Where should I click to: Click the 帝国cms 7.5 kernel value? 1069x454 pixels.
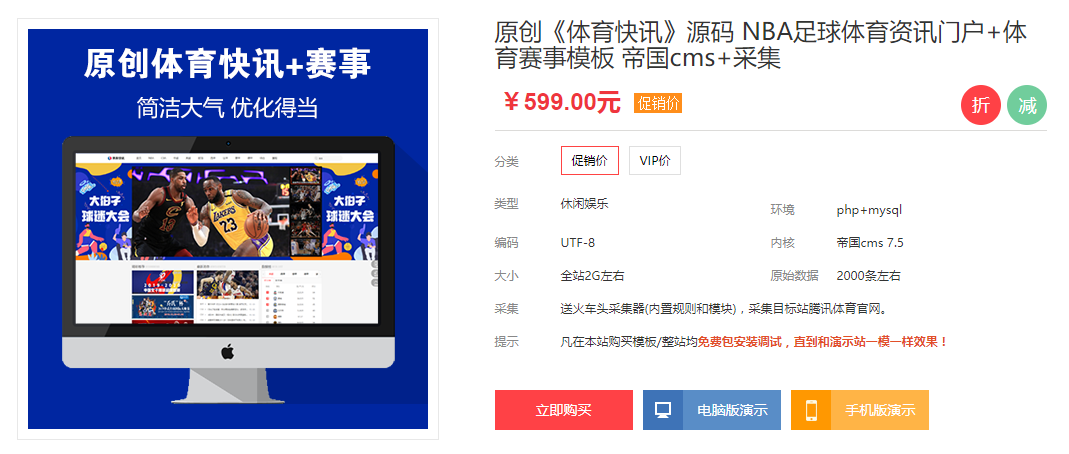[x=870, y=243]
